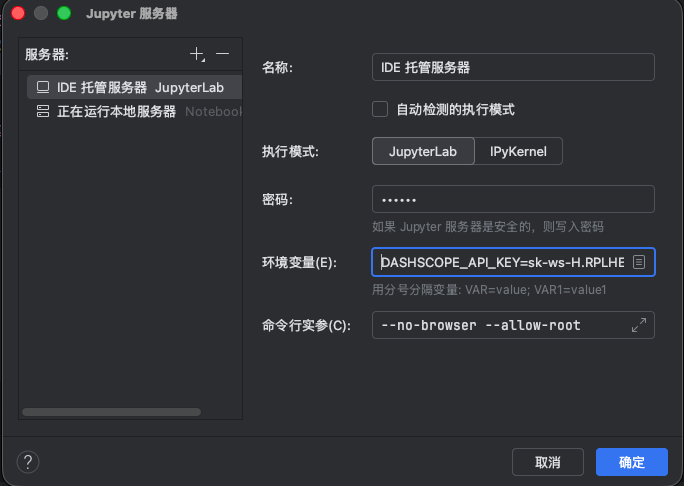
Task: Click the 密码: label
Action: click(277, 199)
